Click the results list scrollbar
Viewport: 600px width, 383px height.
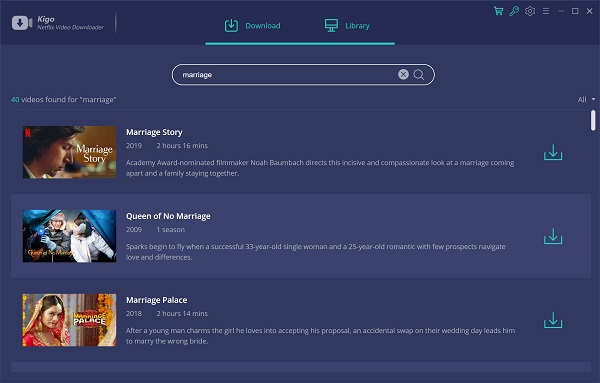click(593, 121)
